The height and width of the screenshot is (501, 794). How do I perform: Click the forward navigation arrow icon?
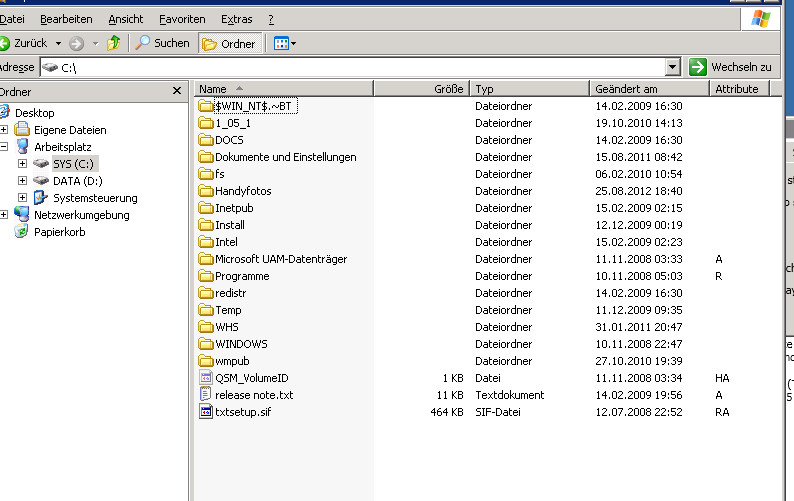pos(76,44)
